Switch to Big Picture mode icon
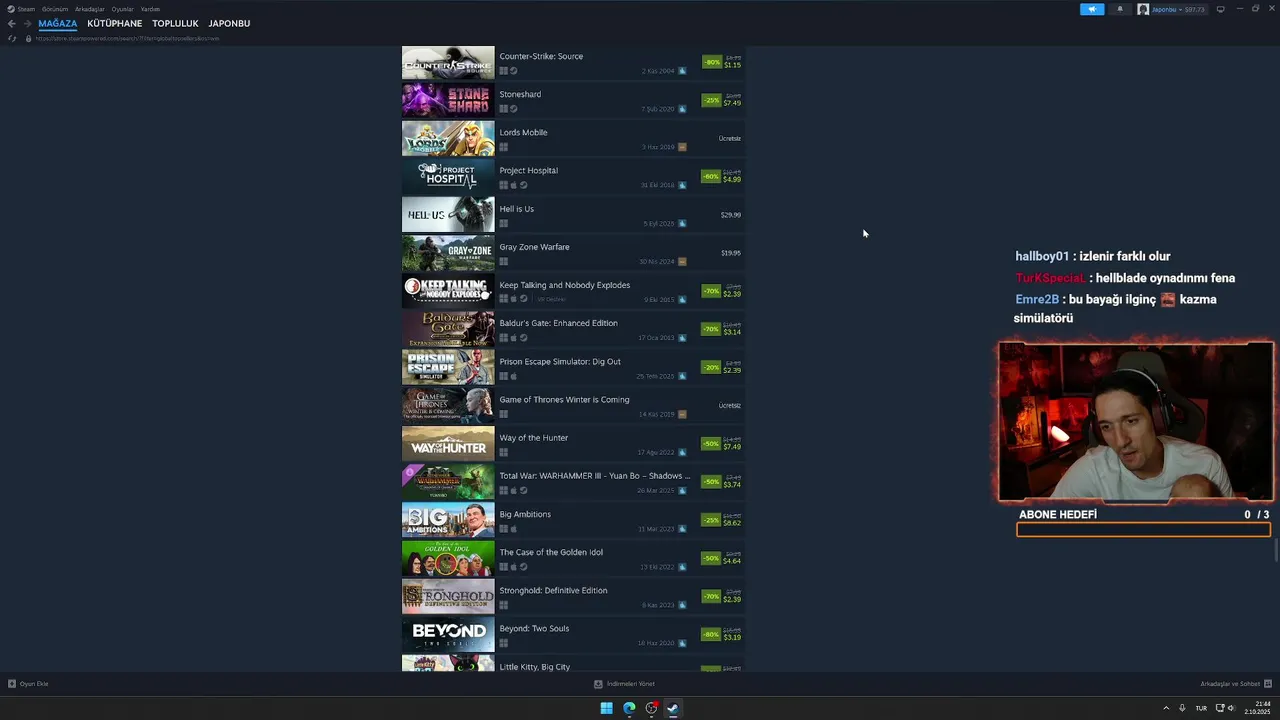The image size is (1280, 720). (1220, 9)
